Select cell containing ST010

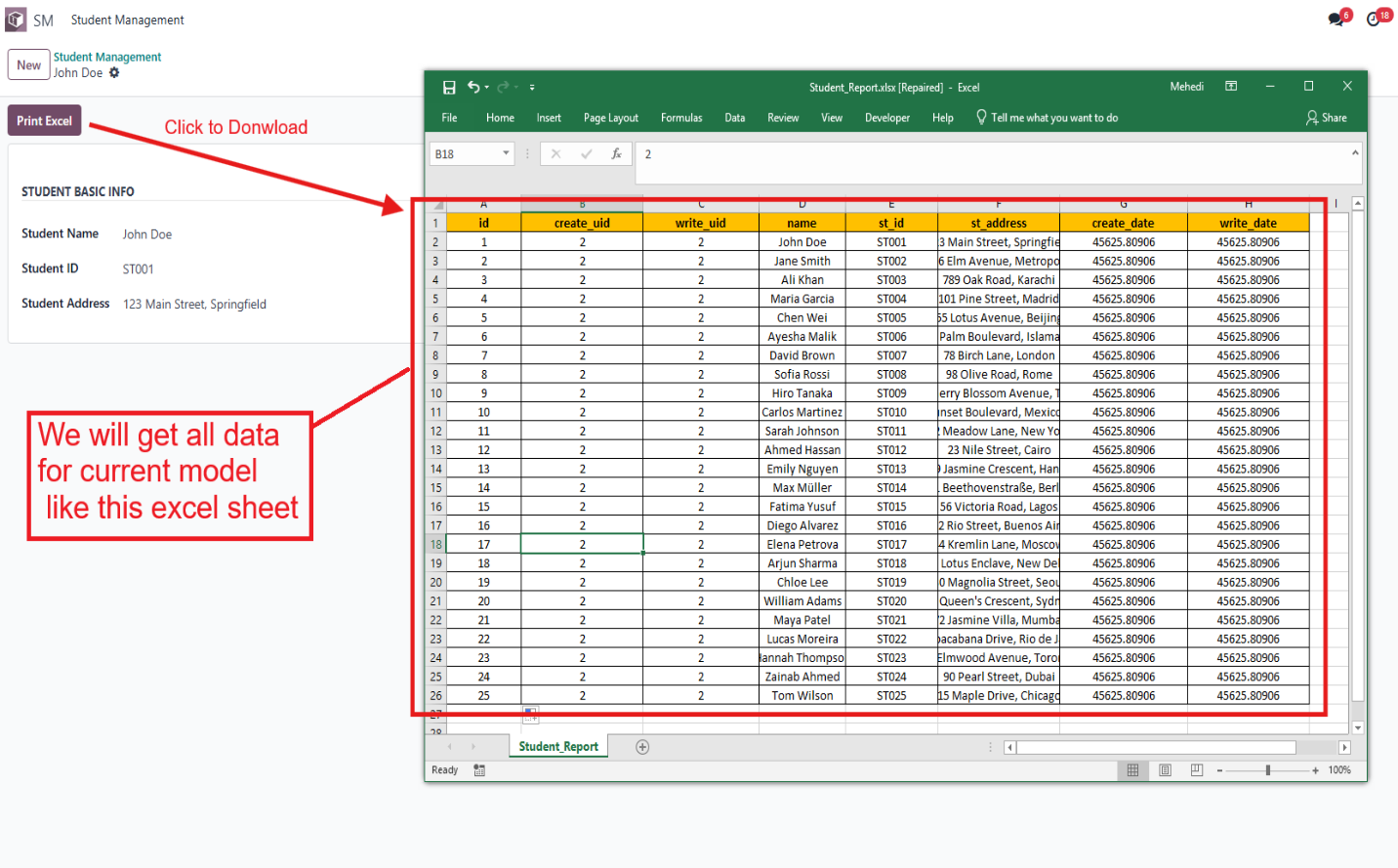coord(891,412)
